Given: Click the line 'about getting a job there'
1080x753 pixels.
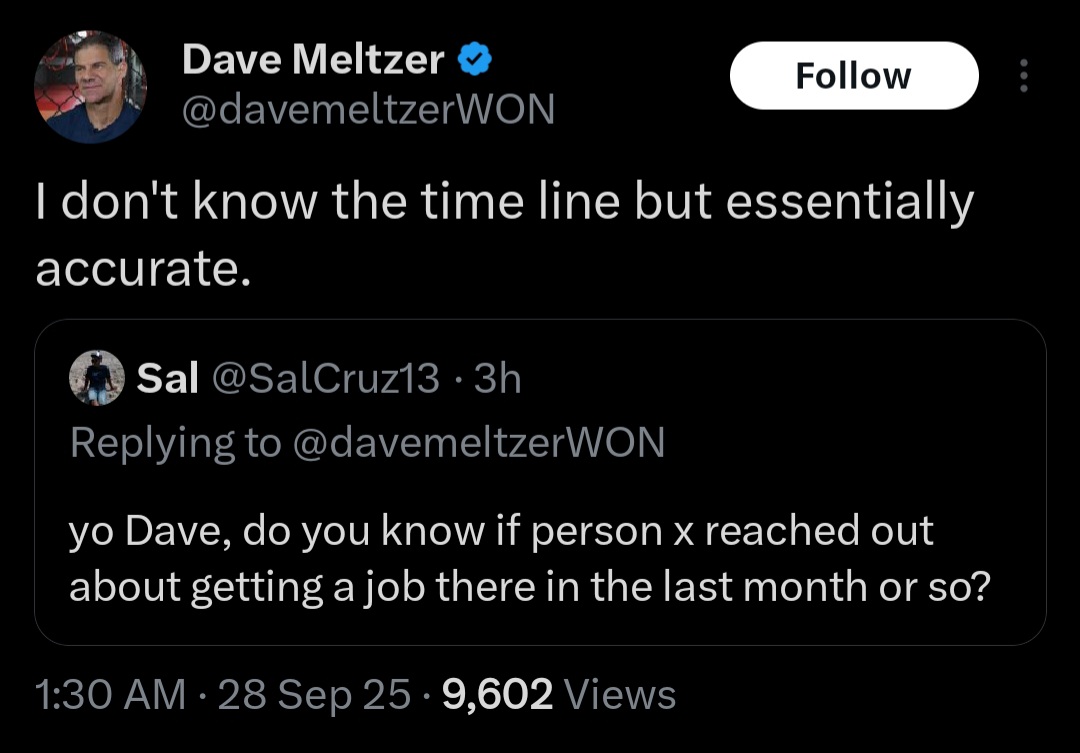Looking at the screenshot, I should pos(529,586).
